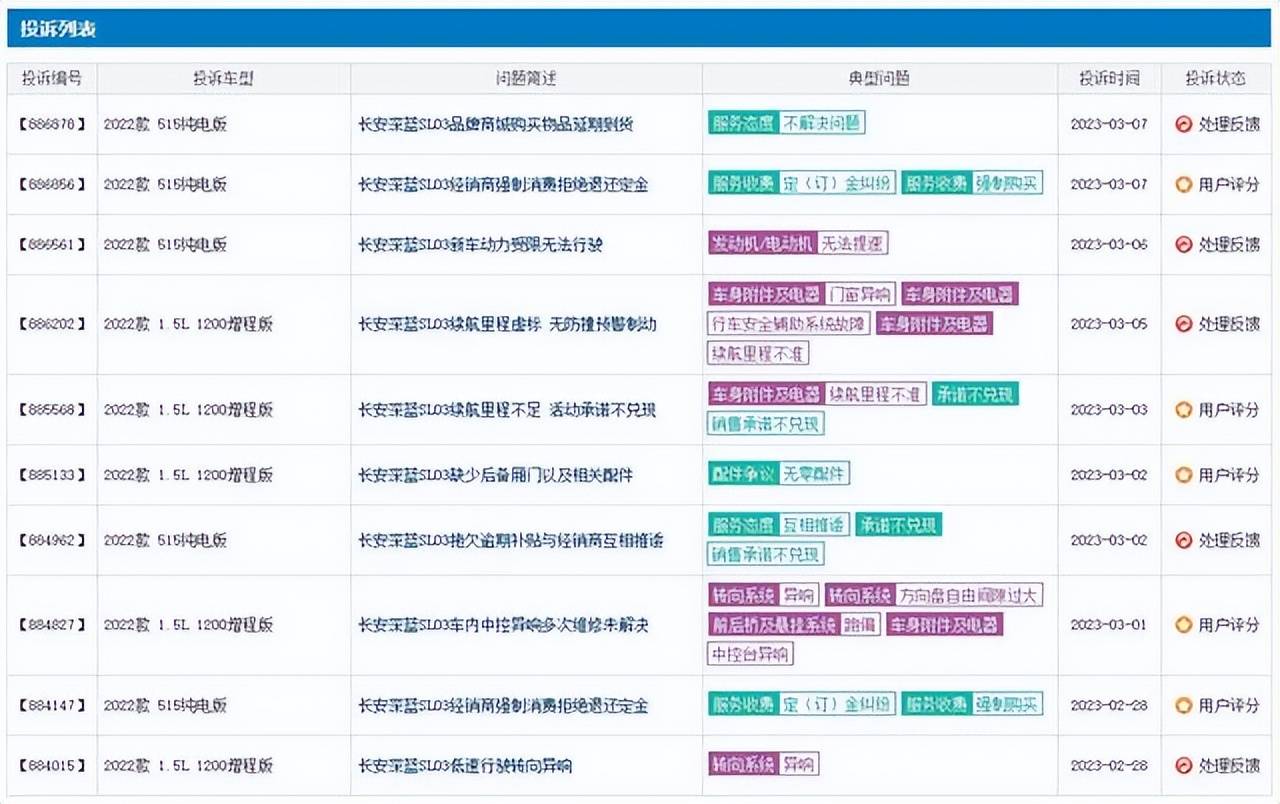Screen dimensions: 1280x804
Task: Select the 跑偏 tag
Action: [x=860, y=625]
